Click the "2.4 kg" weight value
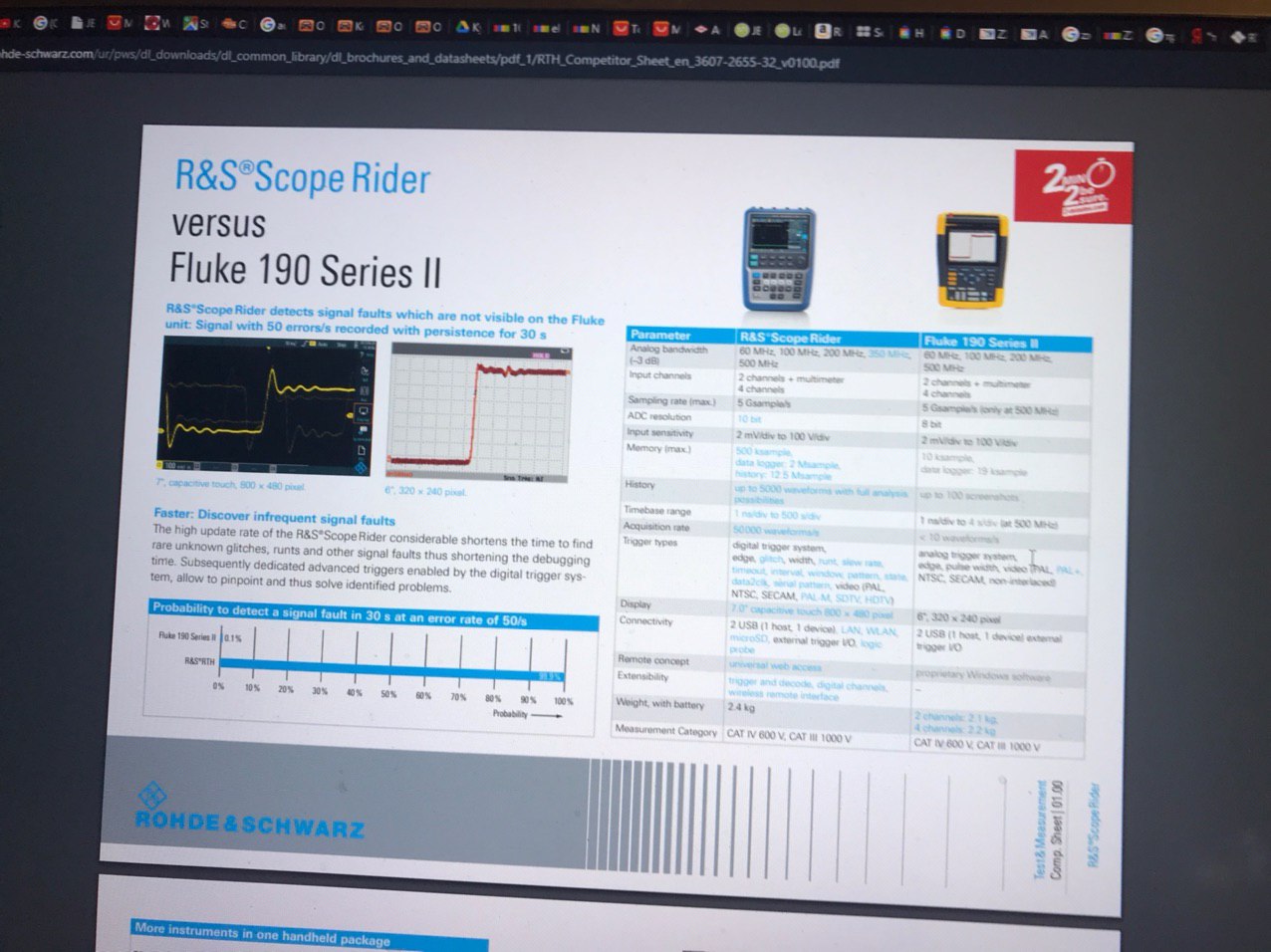1271x952 pixels. tap(741, 707)
